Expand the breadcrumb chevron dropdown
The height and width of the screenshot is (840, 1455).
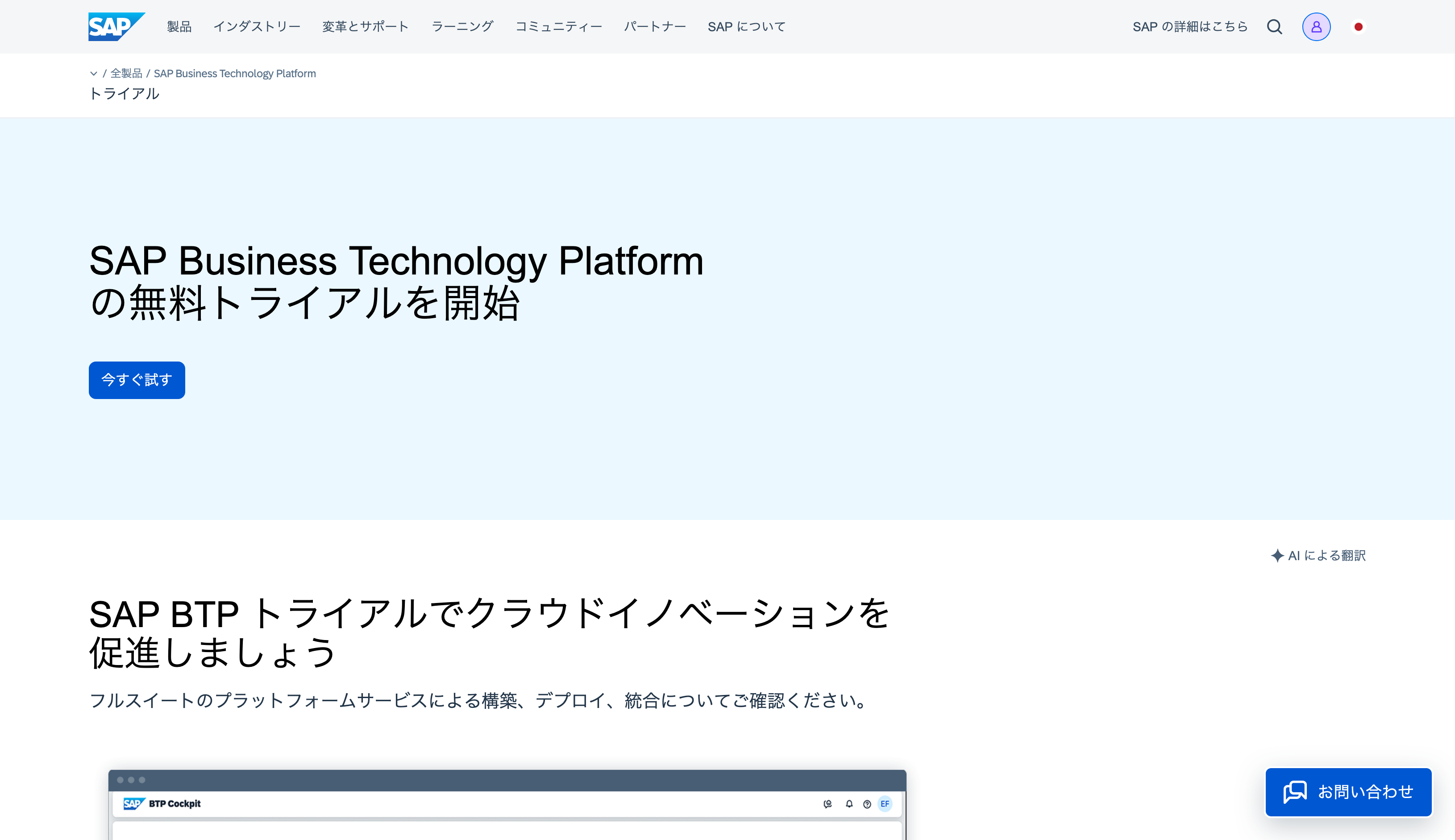[x=93, y=73]
